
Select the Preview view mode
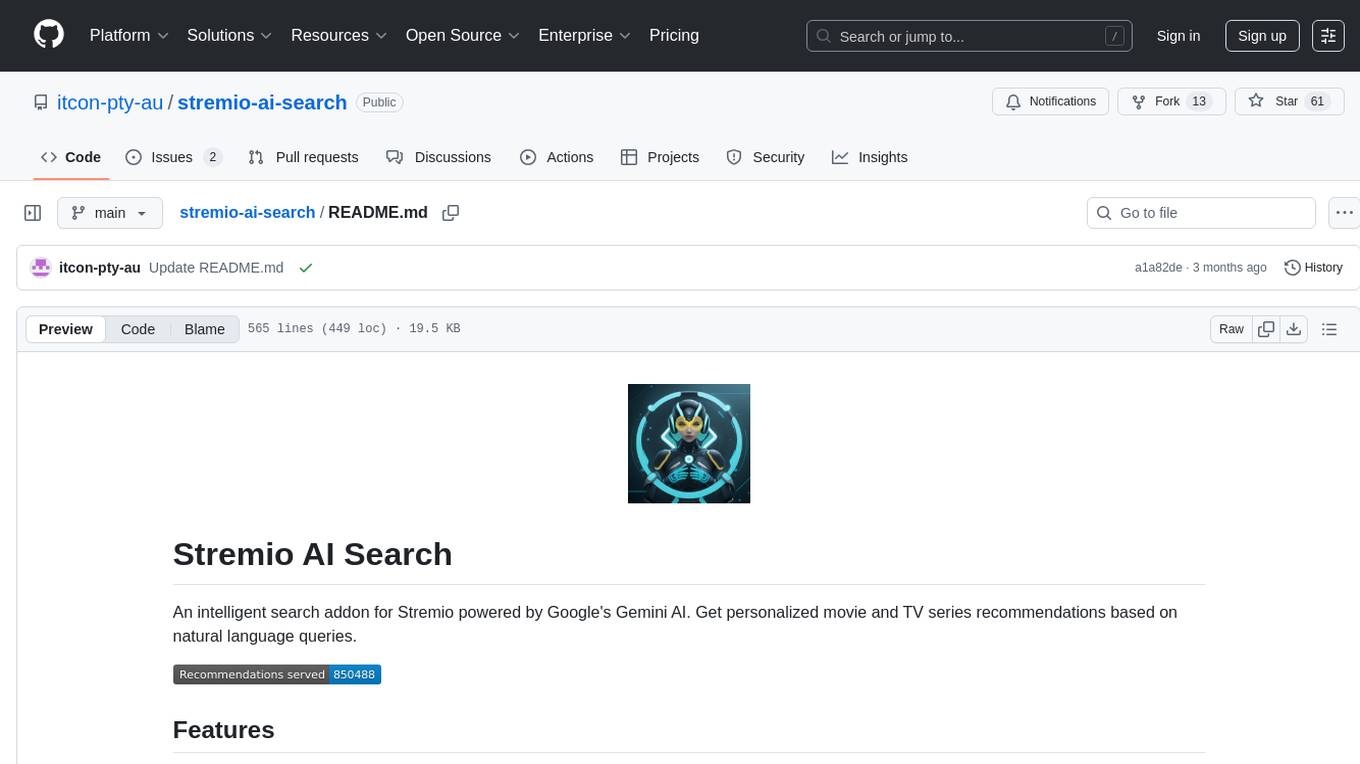point(66,329)
